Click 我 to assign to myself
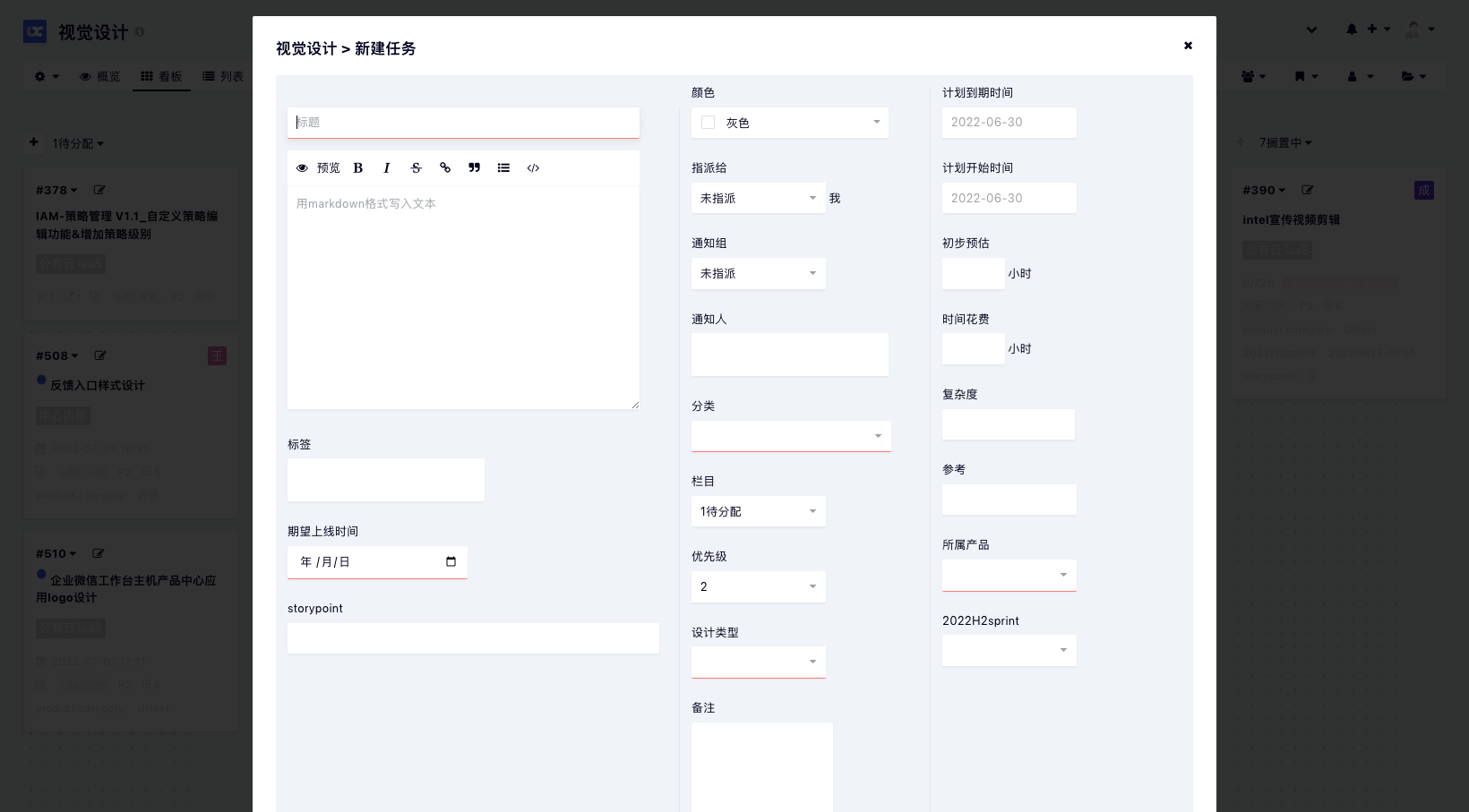This screenshot has width=1469, height=812. click(835, 199)
